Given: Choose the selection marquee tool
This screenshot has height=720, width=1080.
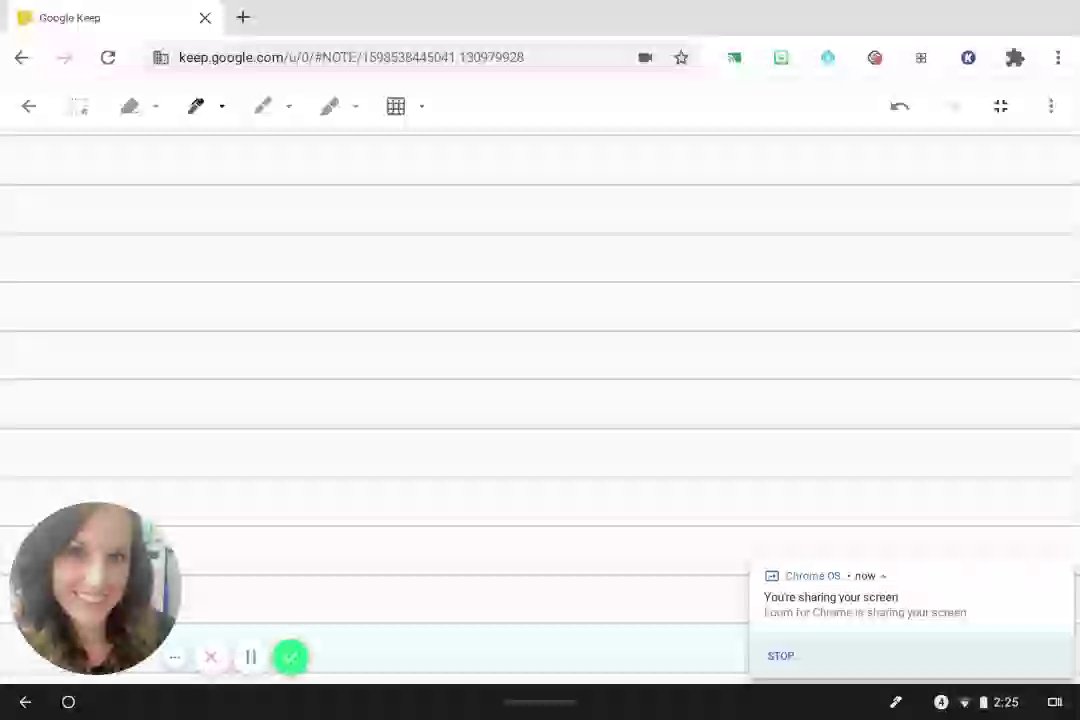Looking at the screenshot, I should [x=79, y=106].
